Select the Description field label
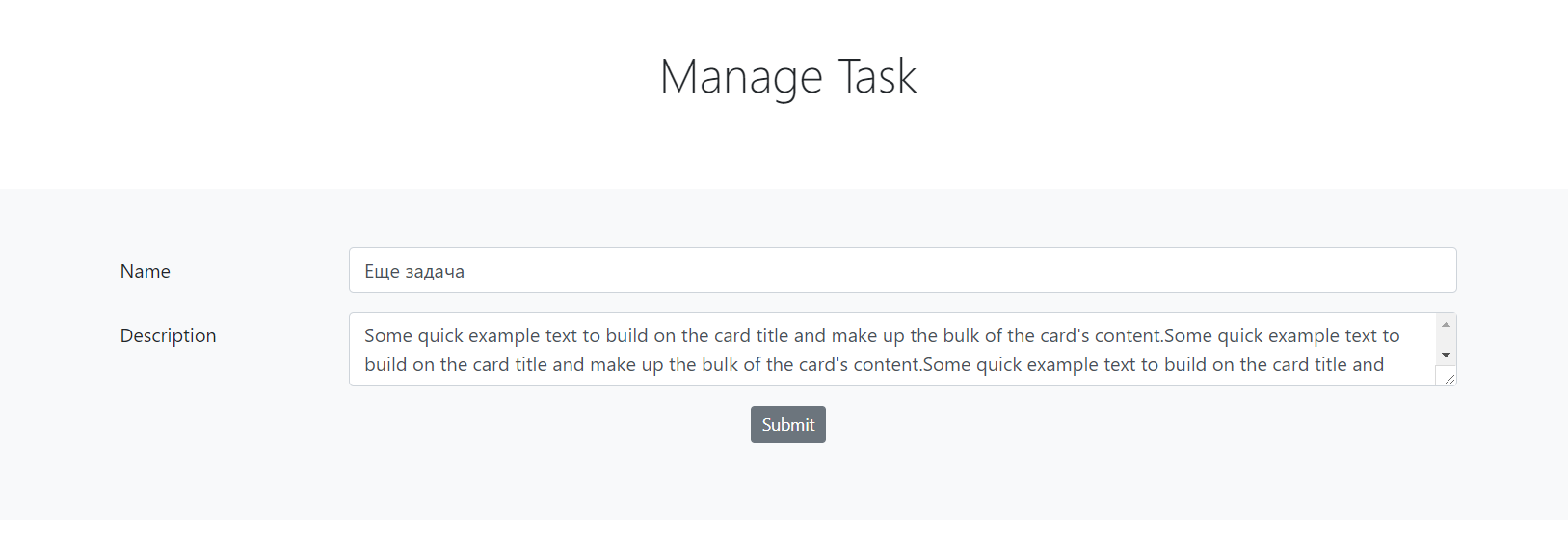Screen dimensions: 1568x556 point(168,335)
